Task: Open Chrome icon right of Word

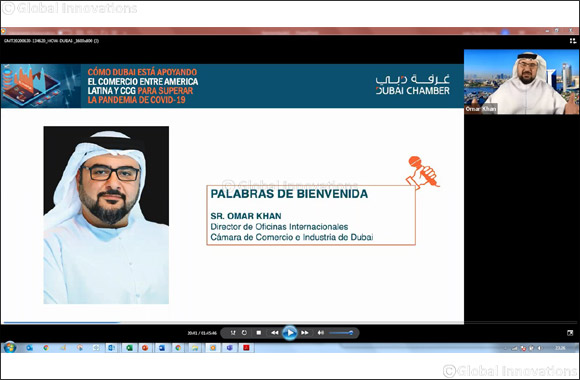Action: pos(178,348)
